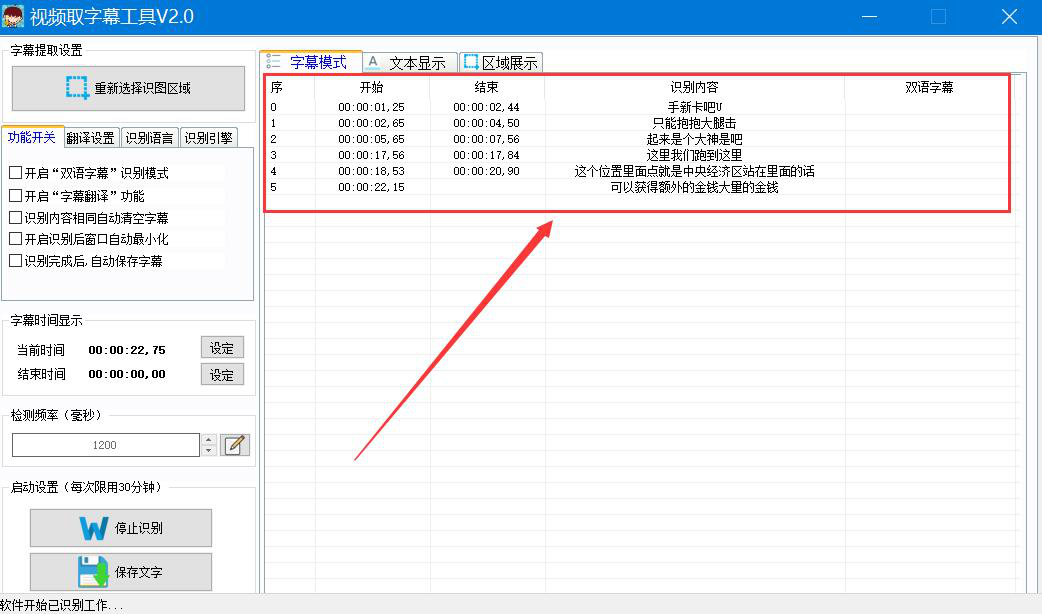Image resolution: width=1042 pixels, height=614 pixels.
Task: Click start time 00:00:22,15
Action: (371, 187)
